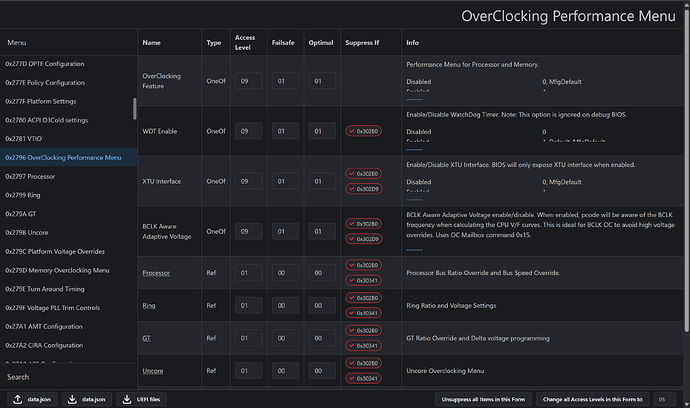Image resolution: width=690 pixels, height=408 pixels.
Task: Click Change all Access Levels in this Form
Action: click(592, 399)
